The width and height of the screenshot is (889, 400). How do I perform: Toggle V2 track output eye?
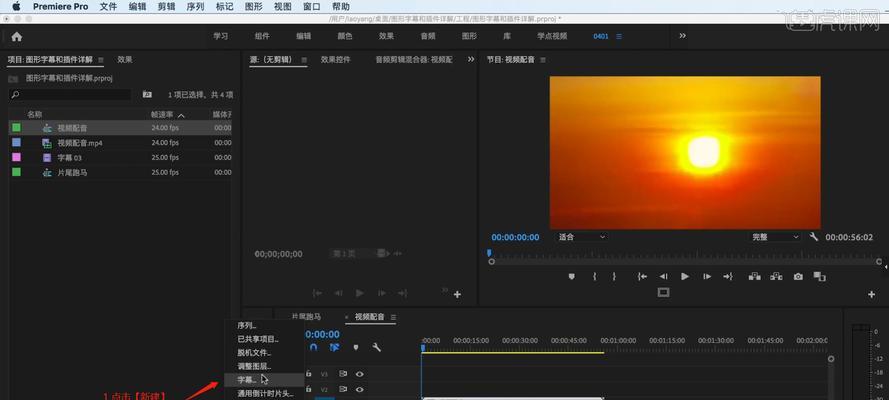(359, 390)
